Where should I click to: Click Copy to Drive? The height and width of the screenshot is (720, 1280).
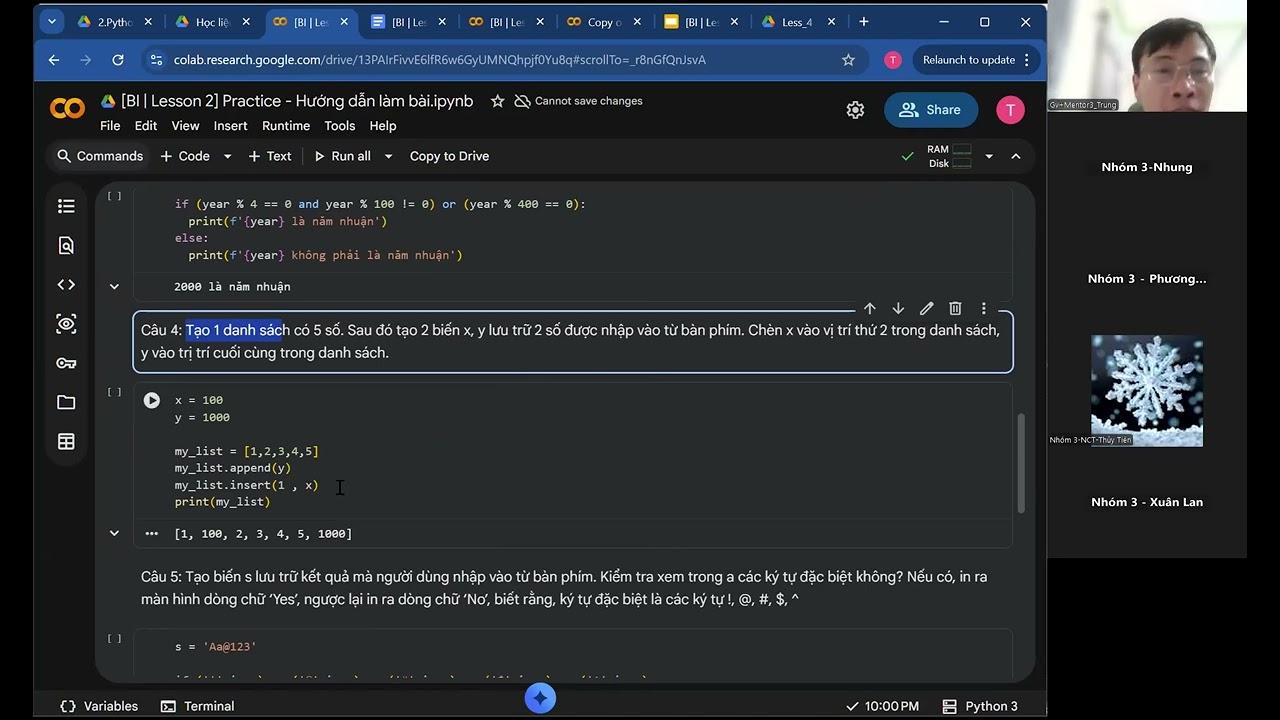(449, 156)
